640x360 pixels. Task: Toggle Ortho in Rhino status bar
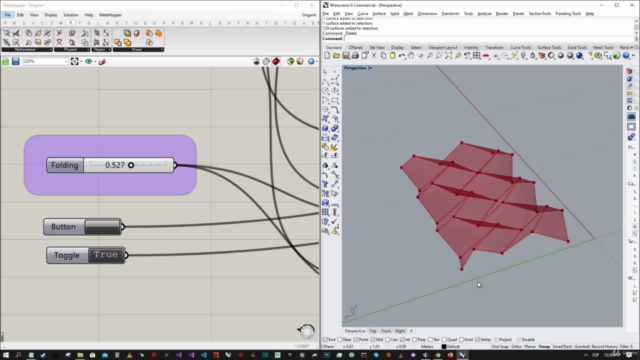coord(516,347)
